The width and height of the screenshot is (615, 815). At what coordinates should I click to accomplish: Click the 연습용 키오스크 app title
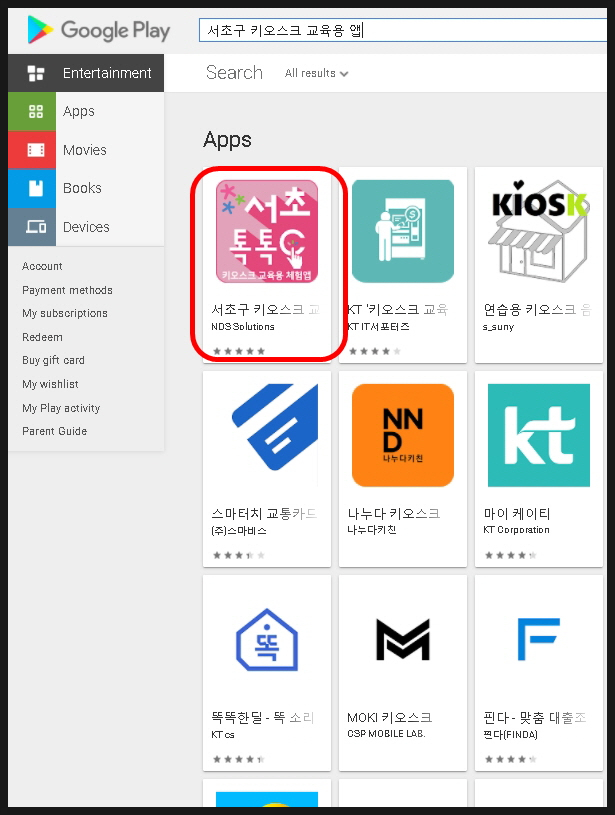[538, 309]
